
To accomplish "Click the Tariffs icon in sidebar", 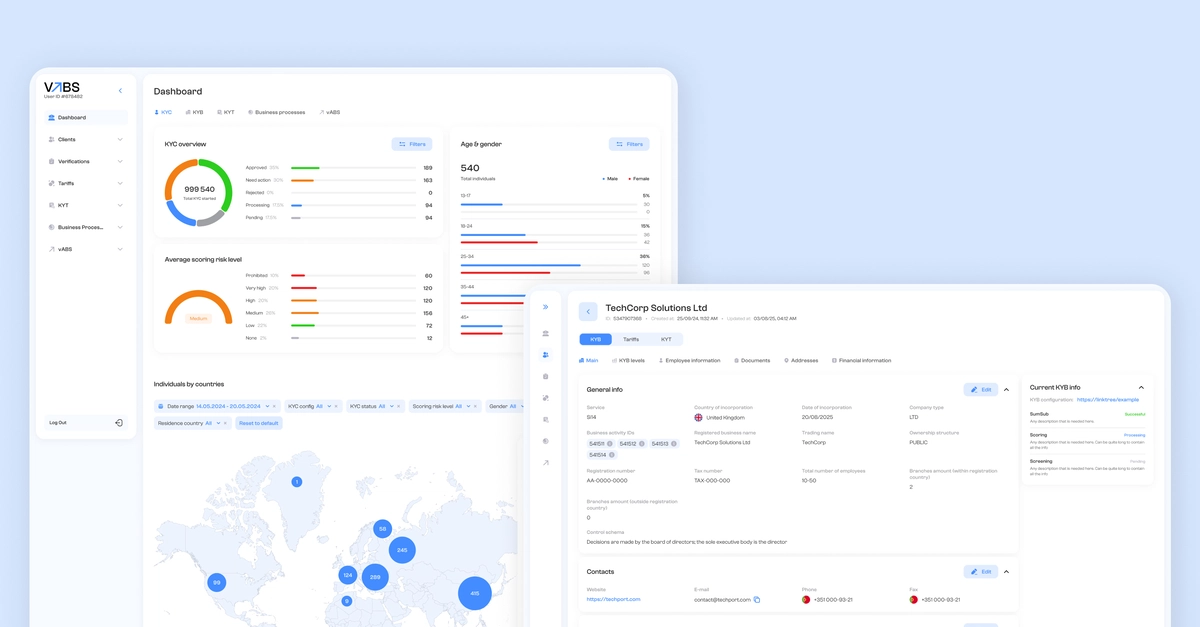I will [52, 184].
